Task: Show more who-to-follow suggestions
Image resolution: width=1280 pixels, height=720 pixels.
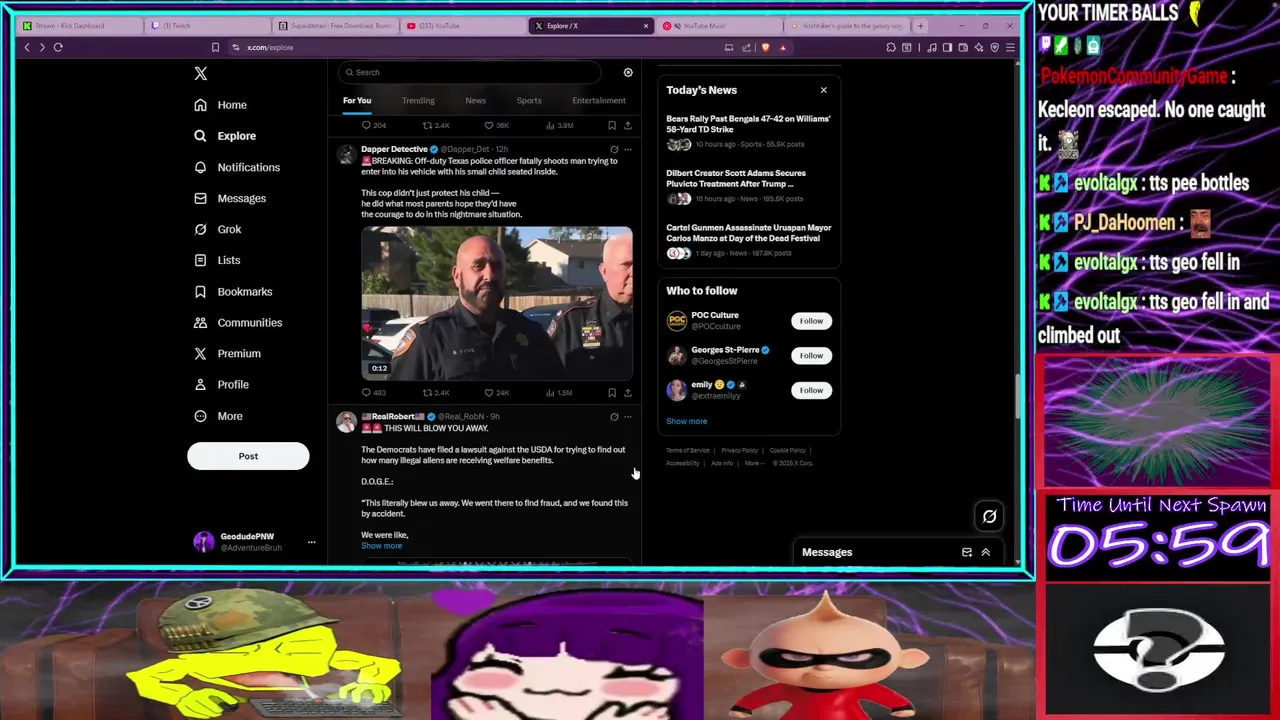Action: pyautogui.click(x=686, y=421)
